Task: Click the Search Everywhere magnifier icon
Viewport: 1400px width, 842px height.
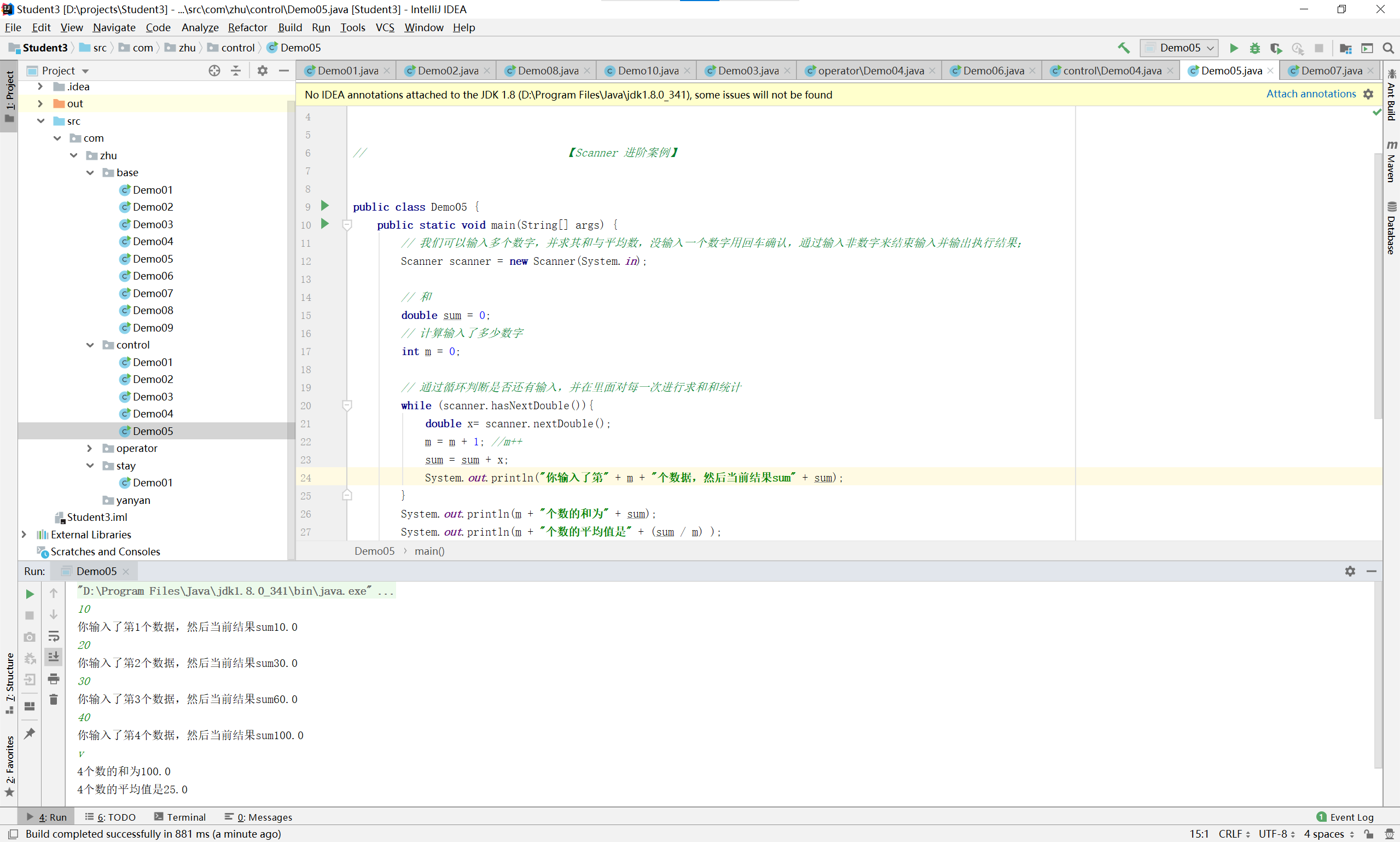Action: [x=1389, y=48]
